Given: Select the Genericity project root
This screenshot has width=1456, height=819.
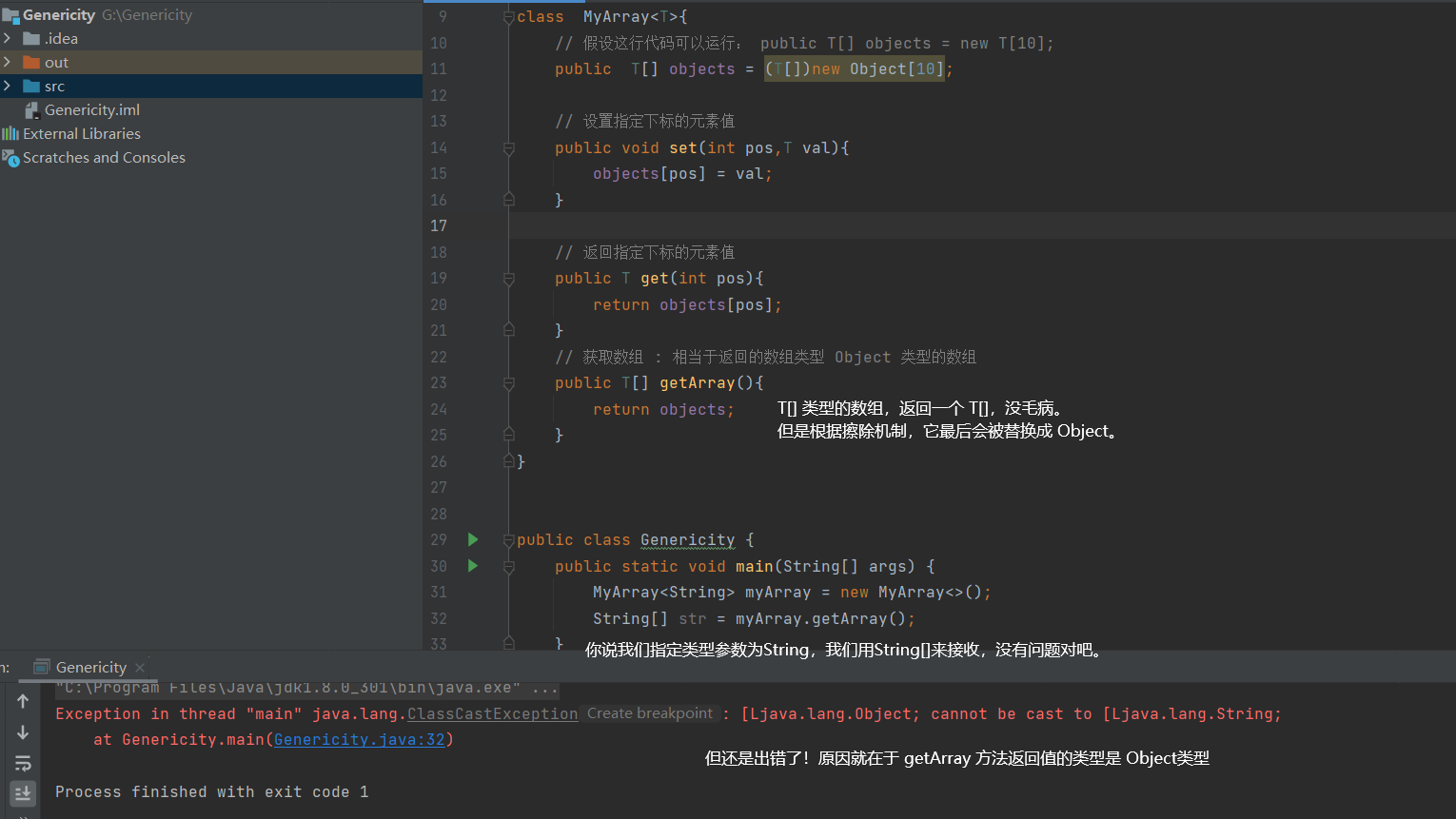Looking at the screenshot, I should [x=59, y=15].
